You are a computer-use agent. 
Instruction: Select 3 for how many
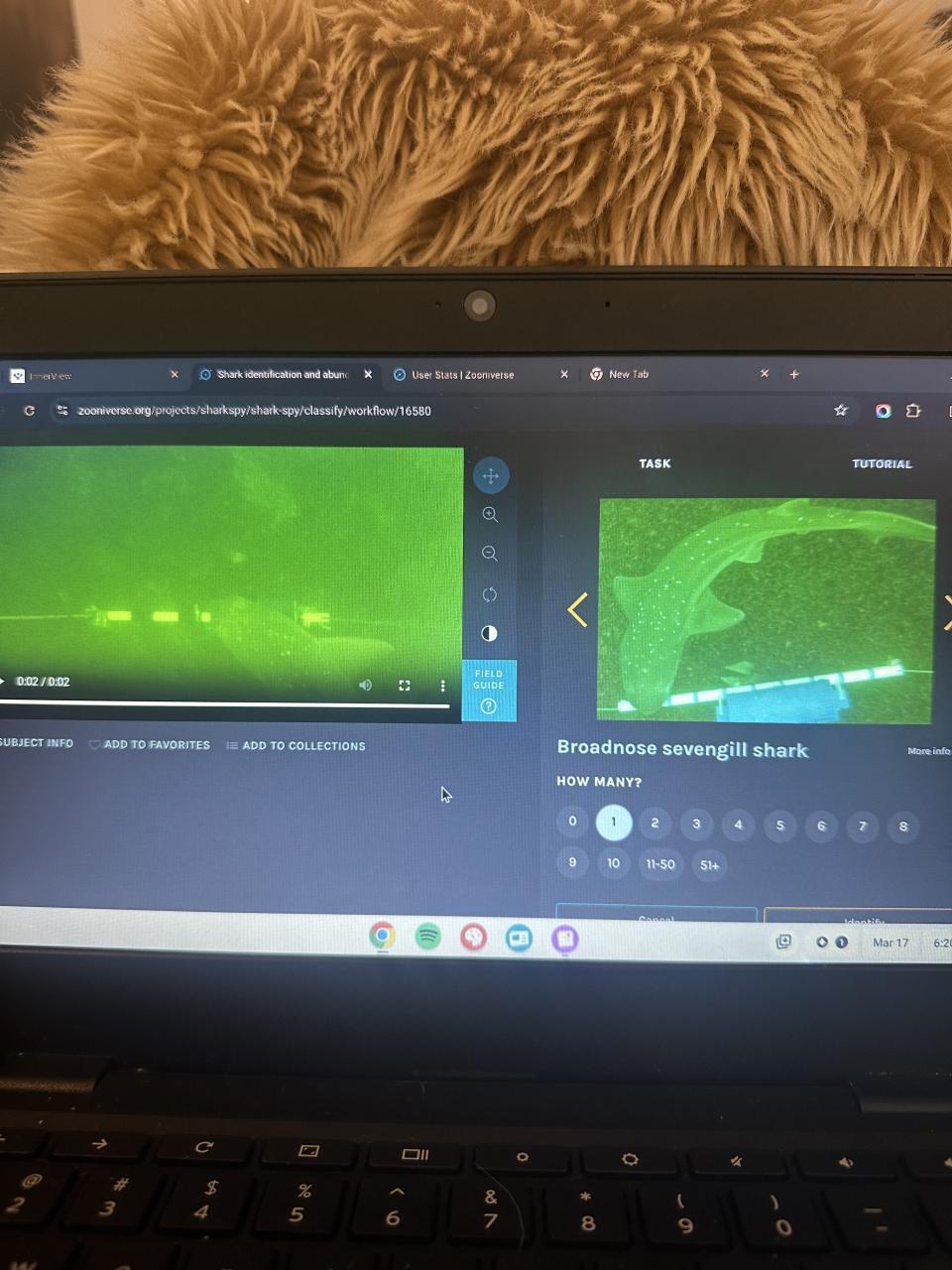pos(696,824)
